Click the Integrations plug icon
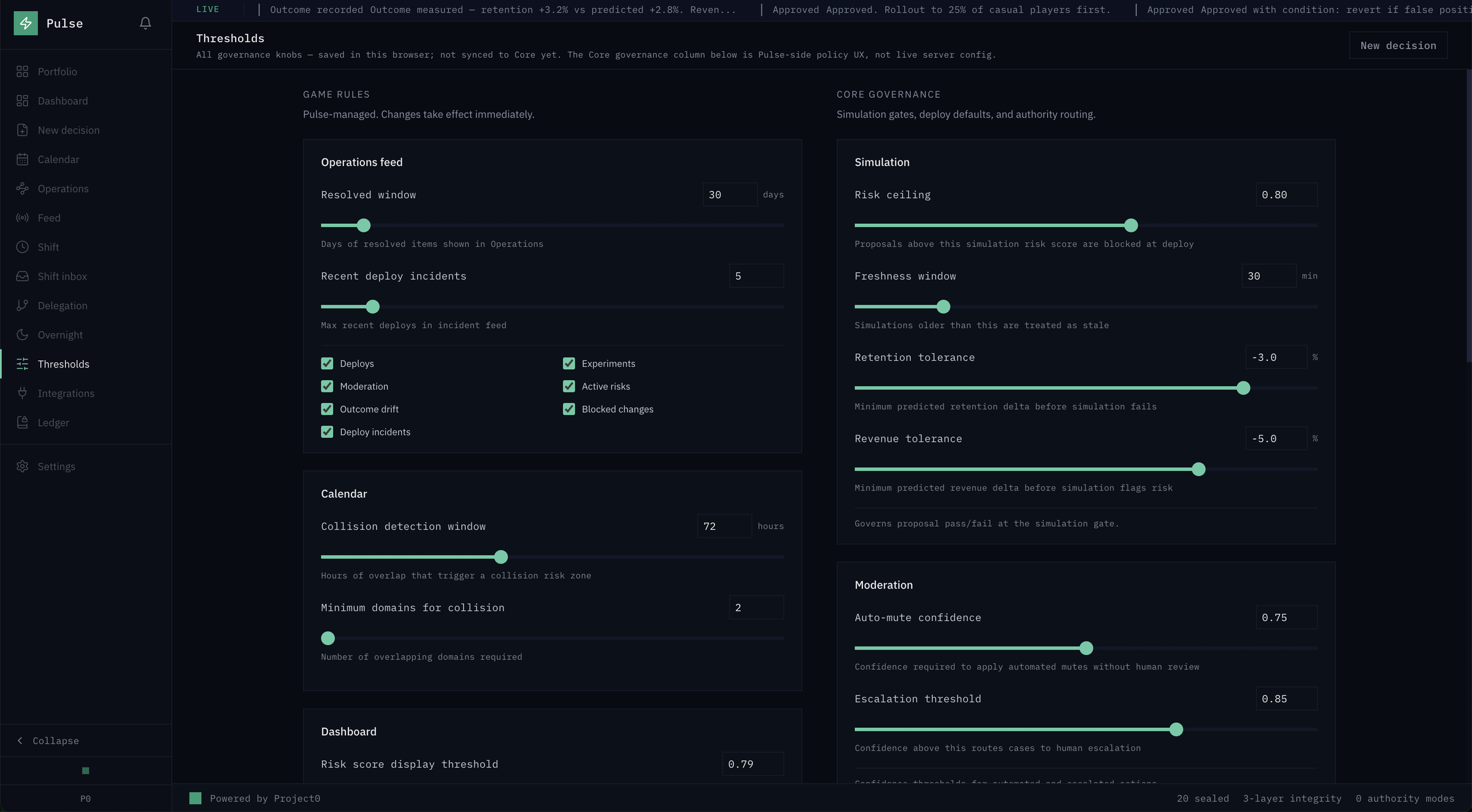The width and height of the screenshot is (1472, 812). click(x=23, y=393)
